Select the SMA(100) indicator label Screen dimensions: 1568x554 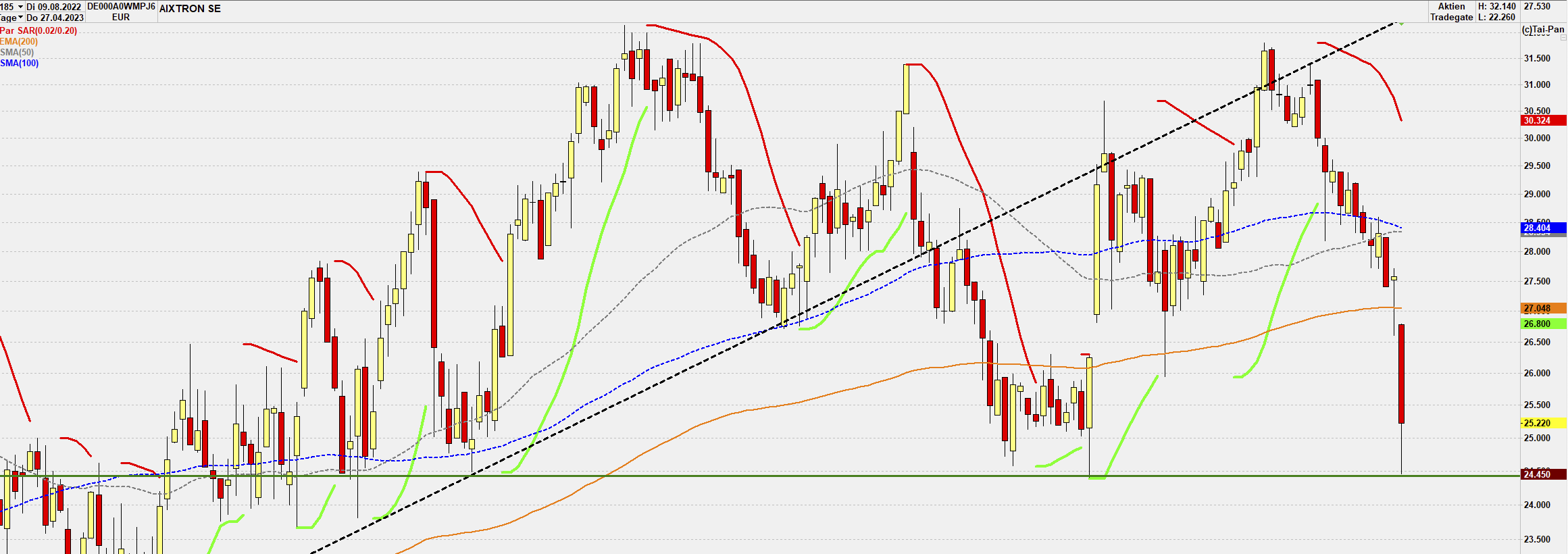coord(20,64)
